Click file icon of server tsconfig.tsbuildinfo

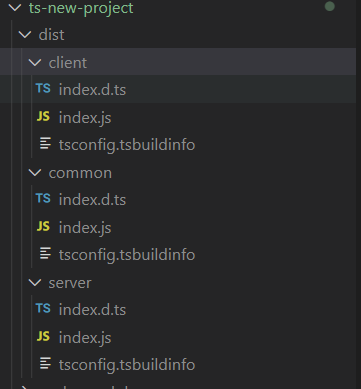click(x=45, y=364)
